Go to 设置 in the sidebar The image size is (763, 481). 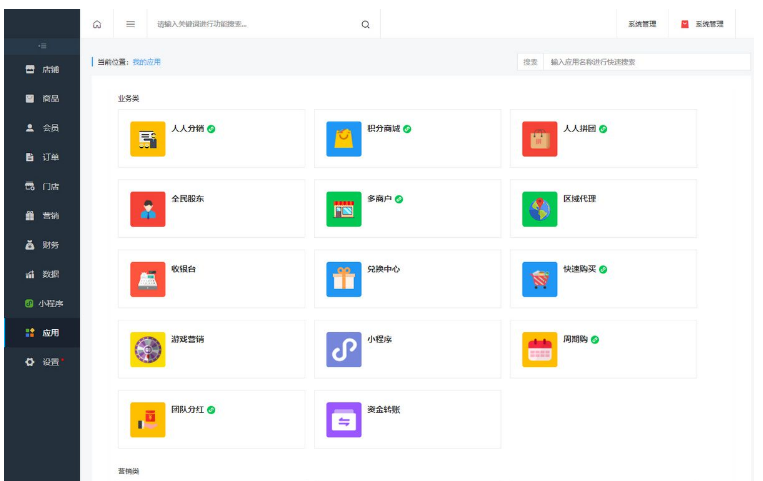(x=42, y=362)
